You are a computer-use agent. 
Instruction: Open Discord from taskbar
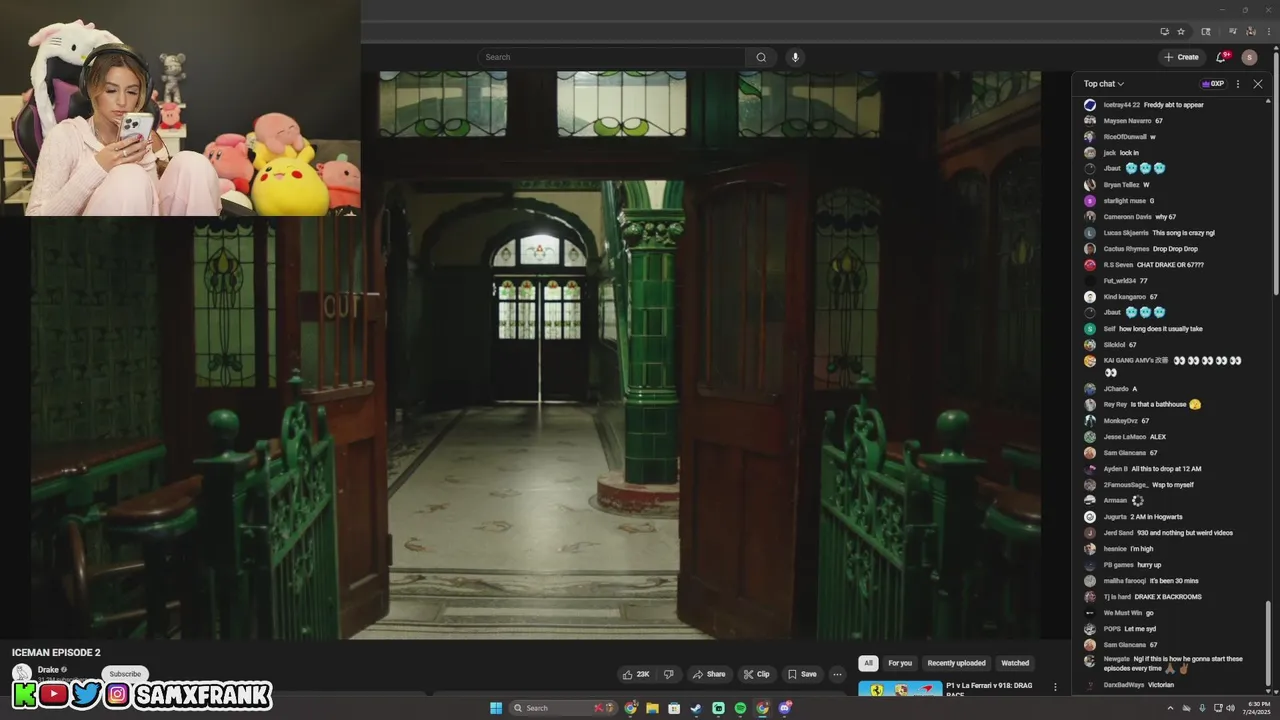click(785, 708)
